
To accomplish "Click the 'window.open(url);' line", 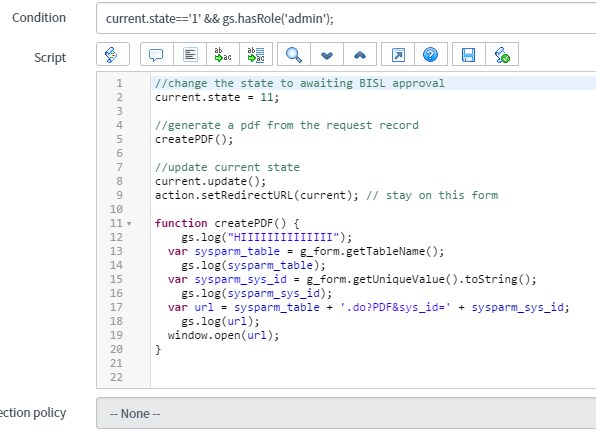I will coord(224,335).
